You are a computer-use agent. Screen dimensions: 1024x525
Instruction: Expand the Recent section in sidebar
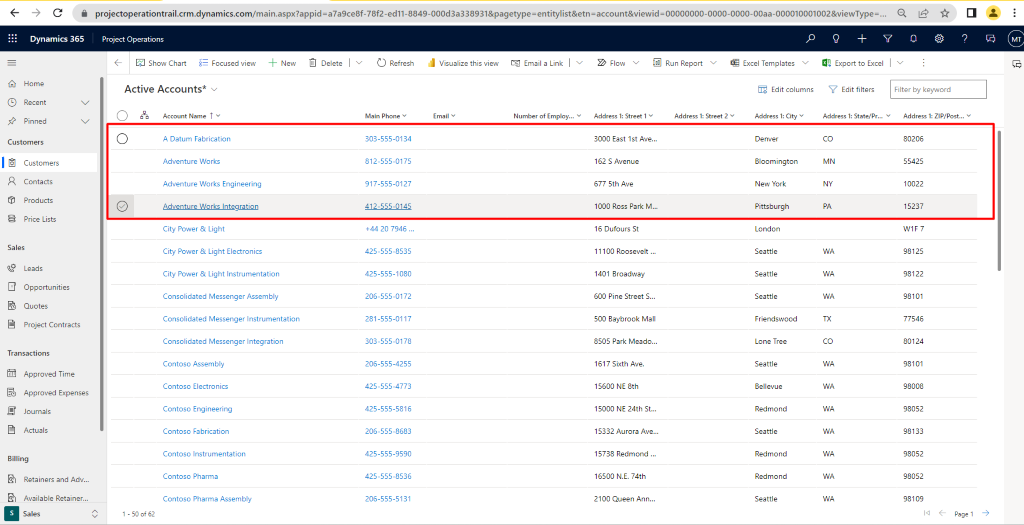[x=85, y=102]
